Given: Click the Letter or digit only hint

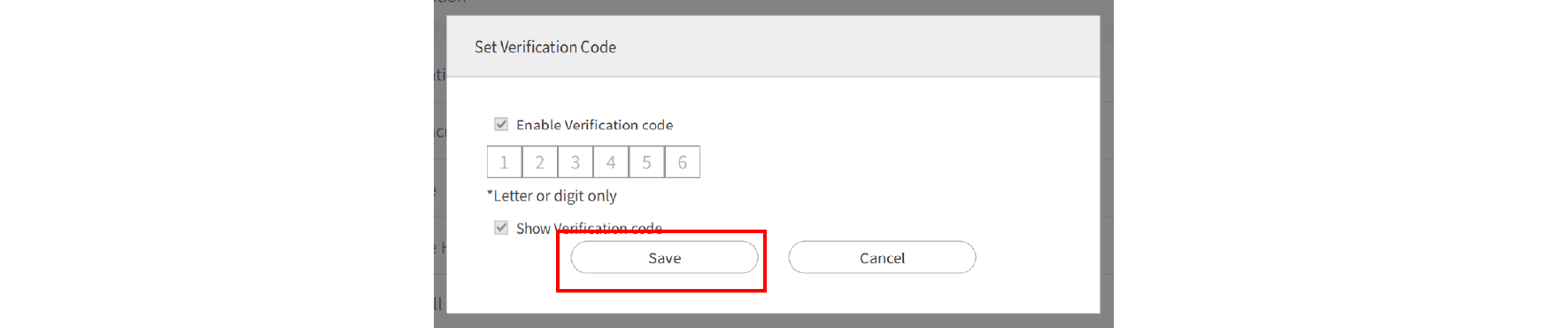Looking at the screenshot, I should [x=552, y=196].
